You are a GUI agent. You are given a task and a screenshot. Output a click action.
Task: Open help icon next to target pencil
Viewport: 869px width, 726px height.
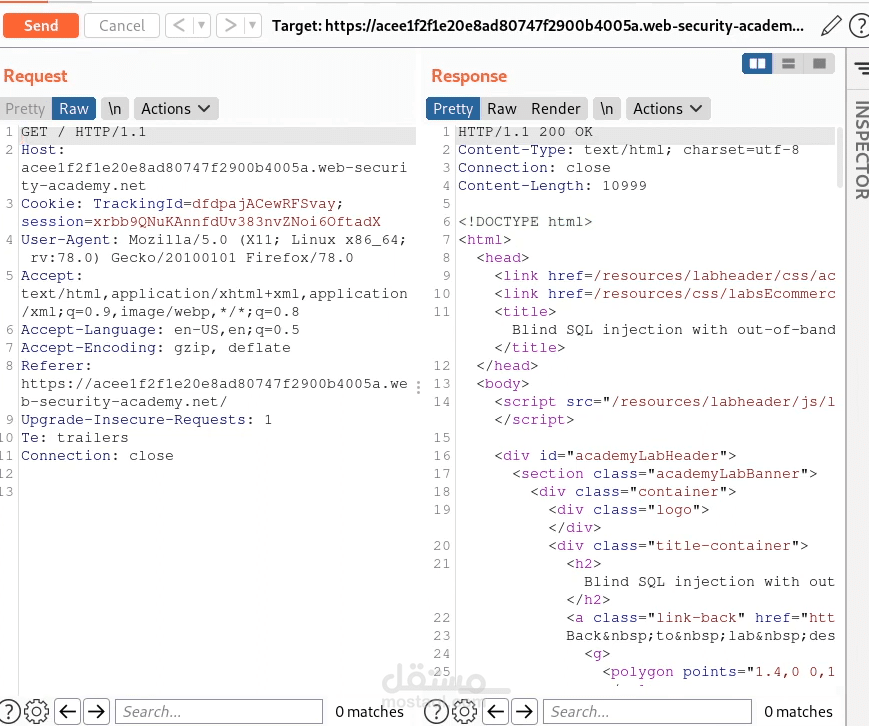point(860,25)
